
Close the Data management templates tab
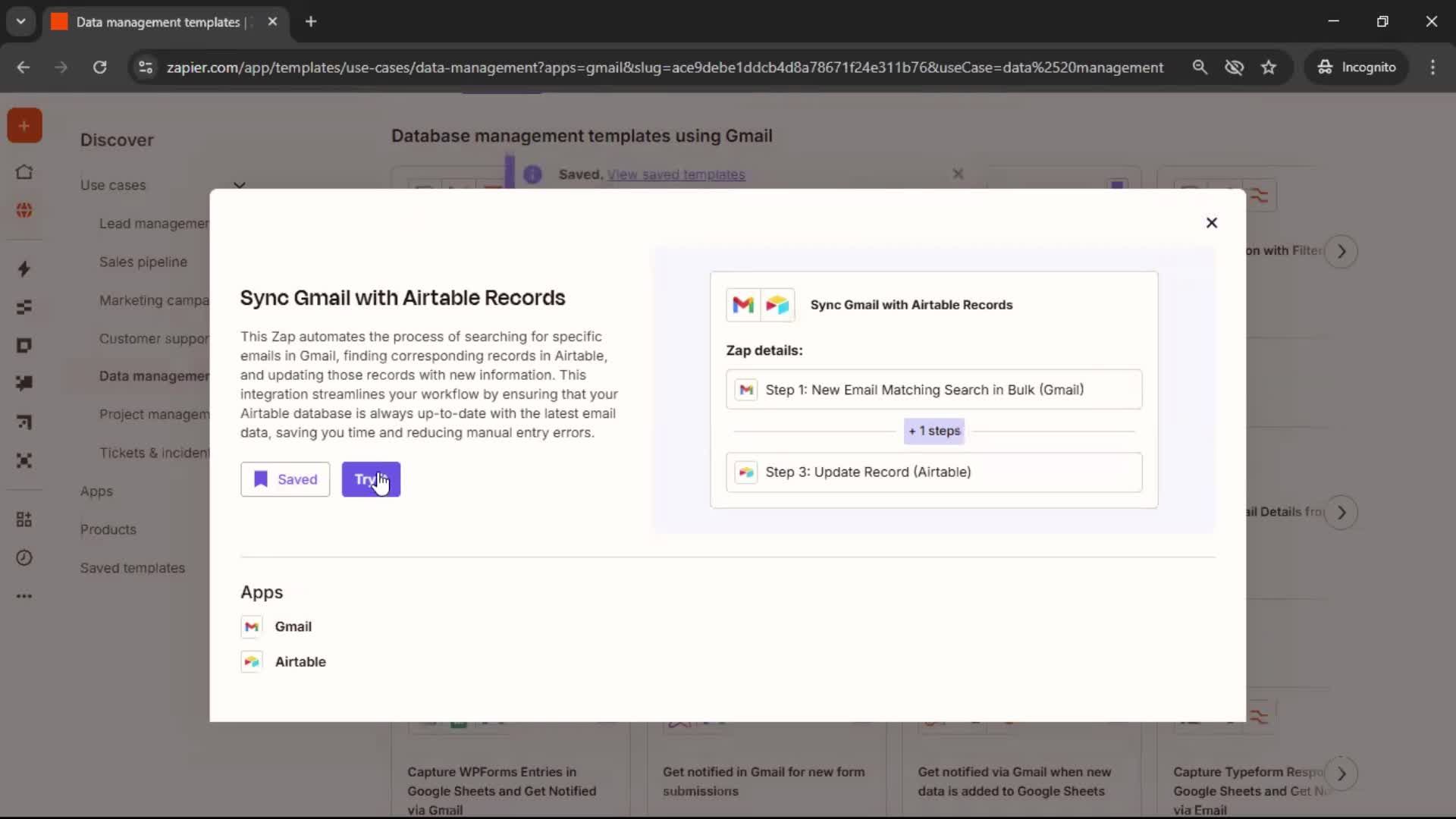pyautogui.click(x=272, y=22)
